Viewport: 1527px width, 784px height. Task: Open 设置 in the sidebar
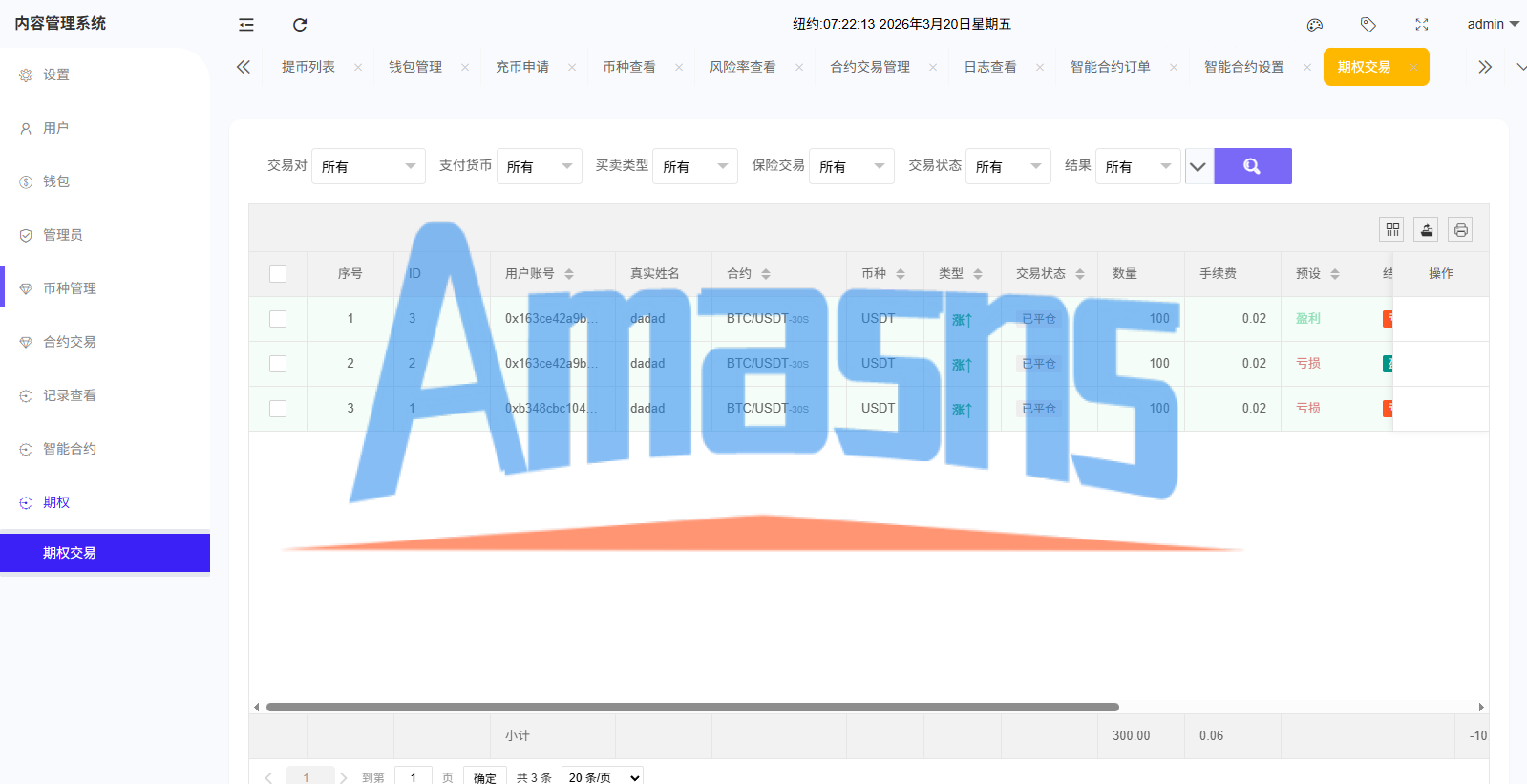105,74
